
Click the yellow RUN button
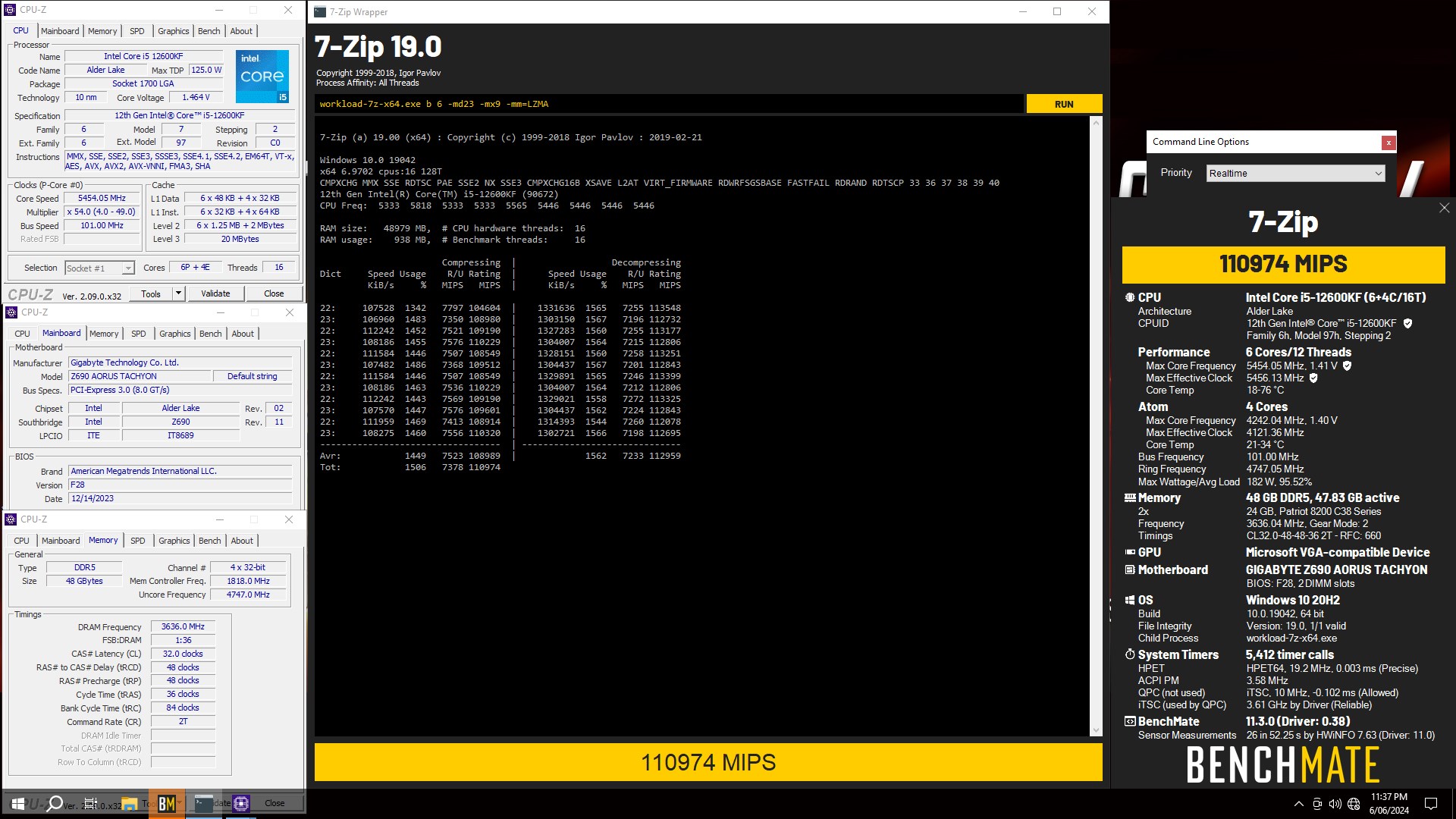point(1064,105)
